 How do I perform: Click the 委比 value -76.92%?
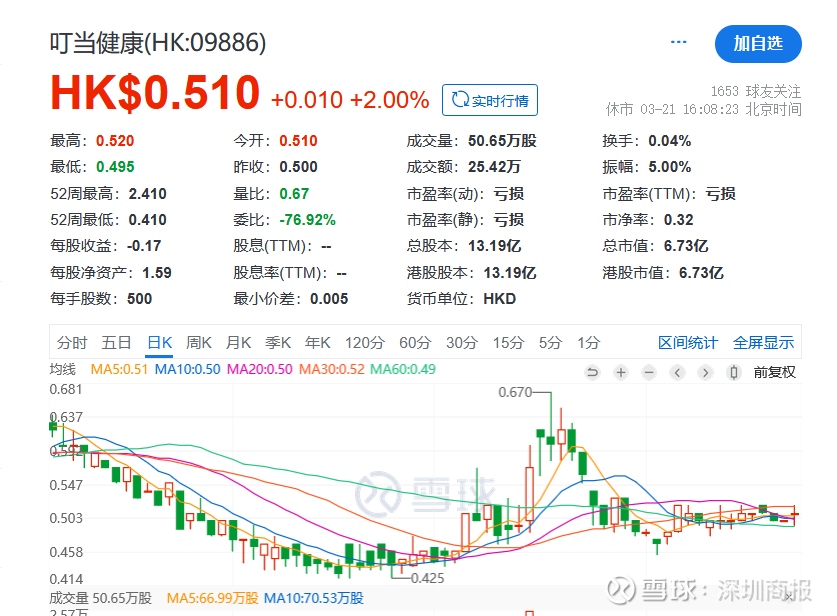tap(307, 220)
